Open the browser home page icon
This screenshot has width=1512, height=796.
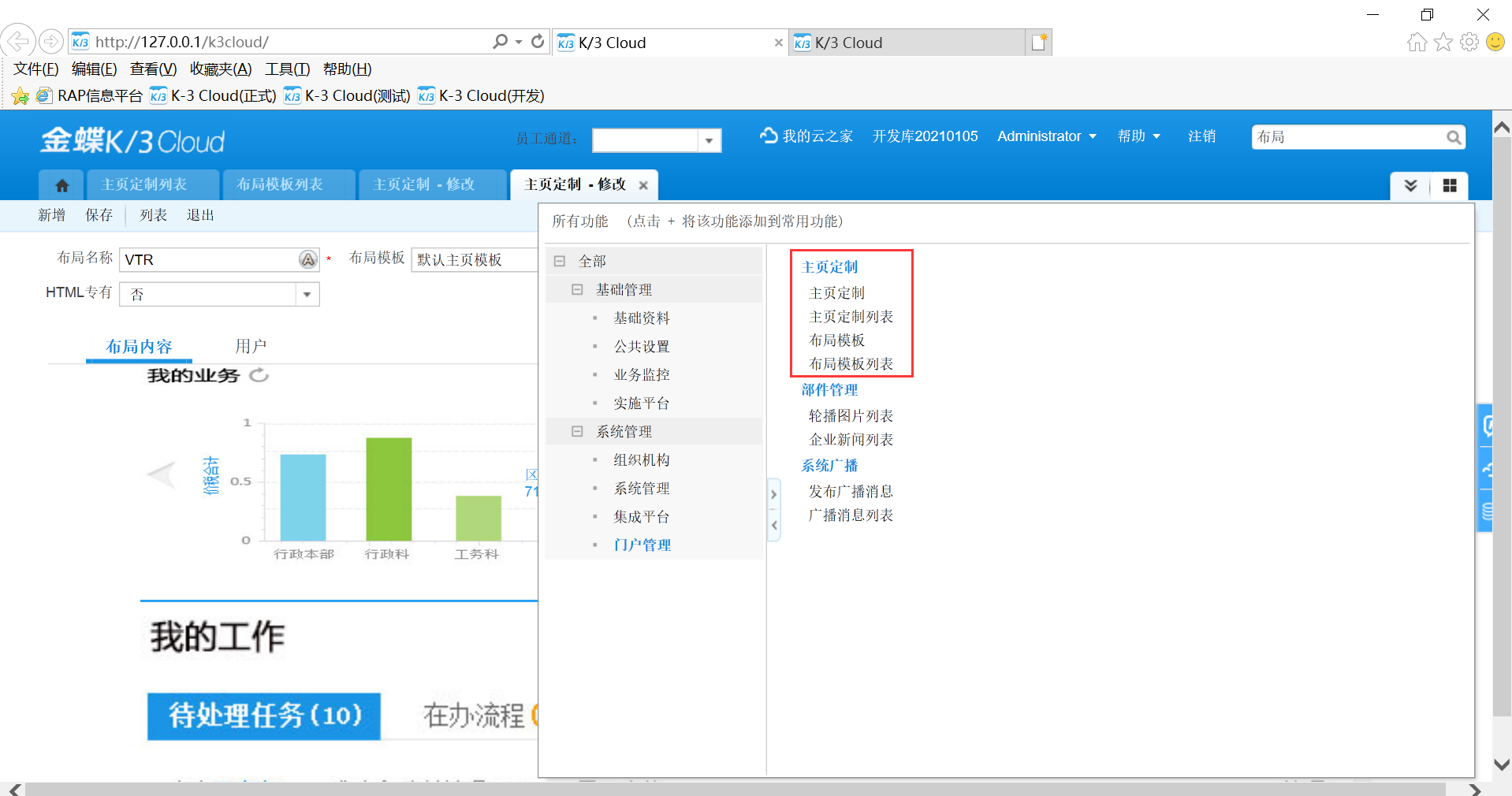1417,42
